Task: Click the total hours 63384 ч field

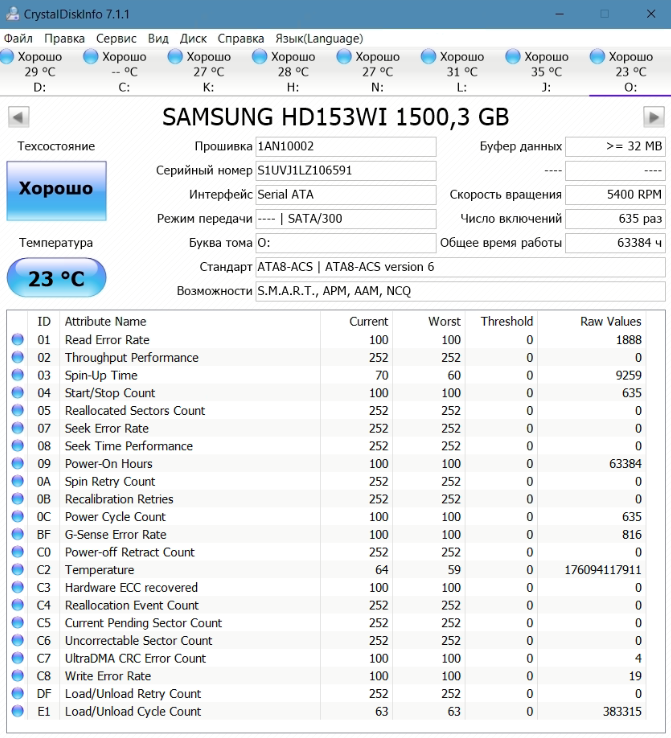Action: pyautogui.click(x=615, y=243)
